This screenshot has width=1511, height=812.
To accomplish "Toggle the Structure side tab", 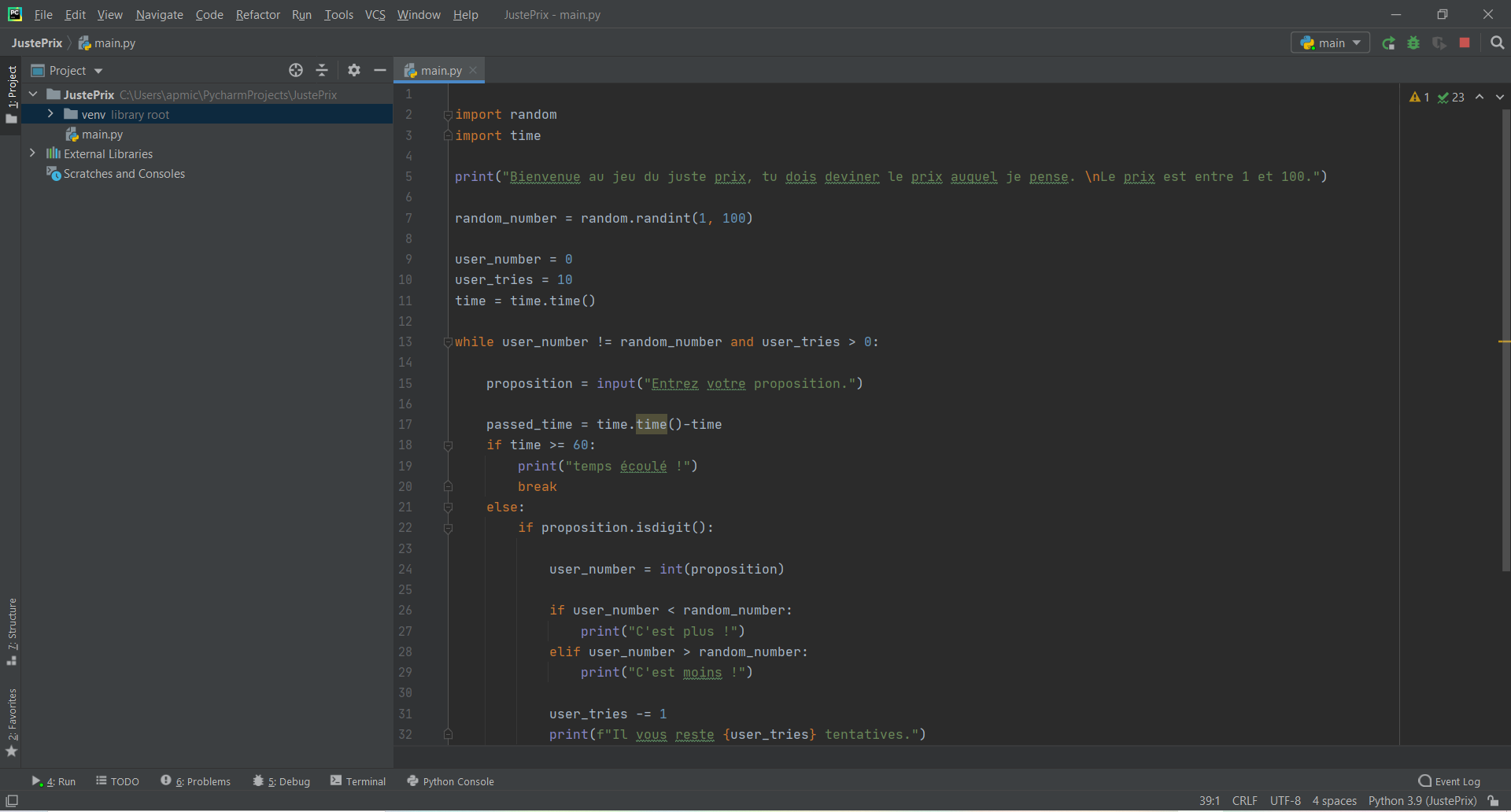I will 12,632.
